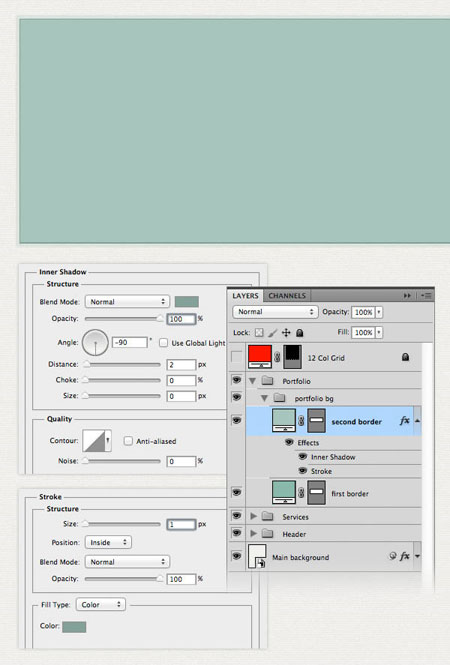The height and width of the screenshot is (665, 450).
Task: Collapse panel using double-arrow icon
Action: coord(407,296)
